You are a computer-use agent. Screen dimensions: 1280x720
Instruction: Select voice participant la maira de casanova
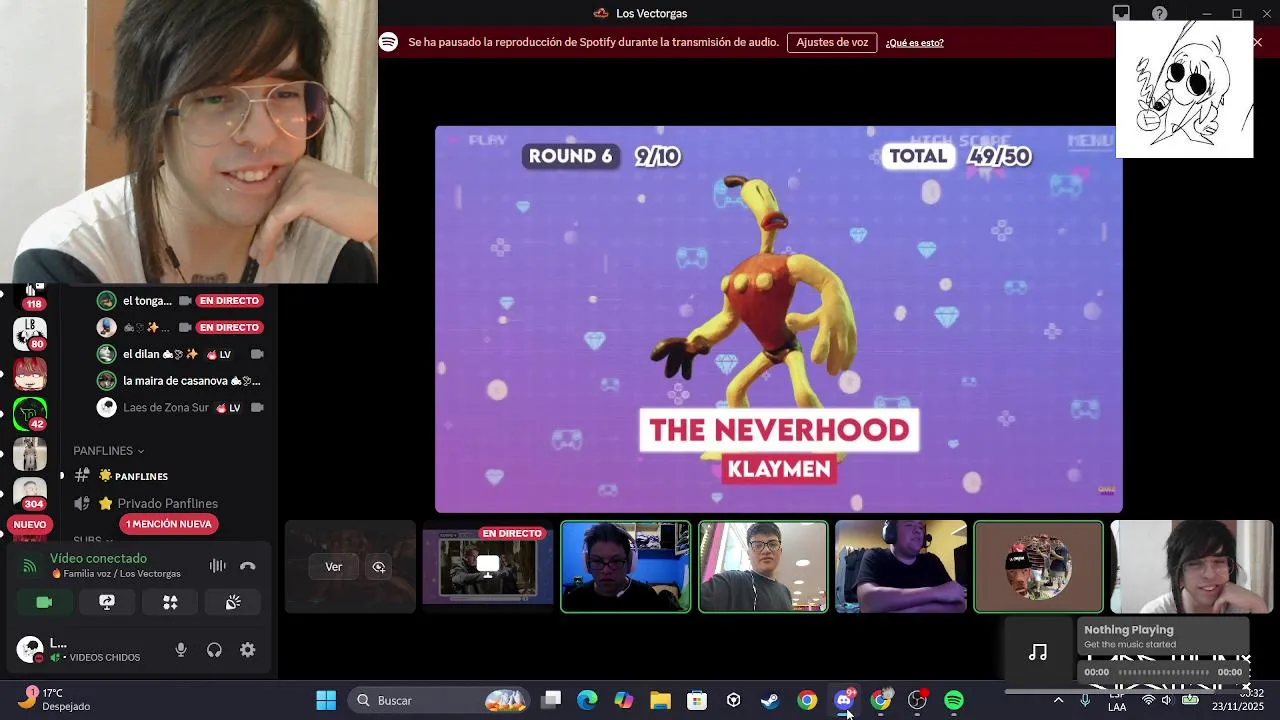[x=182, y=381]
